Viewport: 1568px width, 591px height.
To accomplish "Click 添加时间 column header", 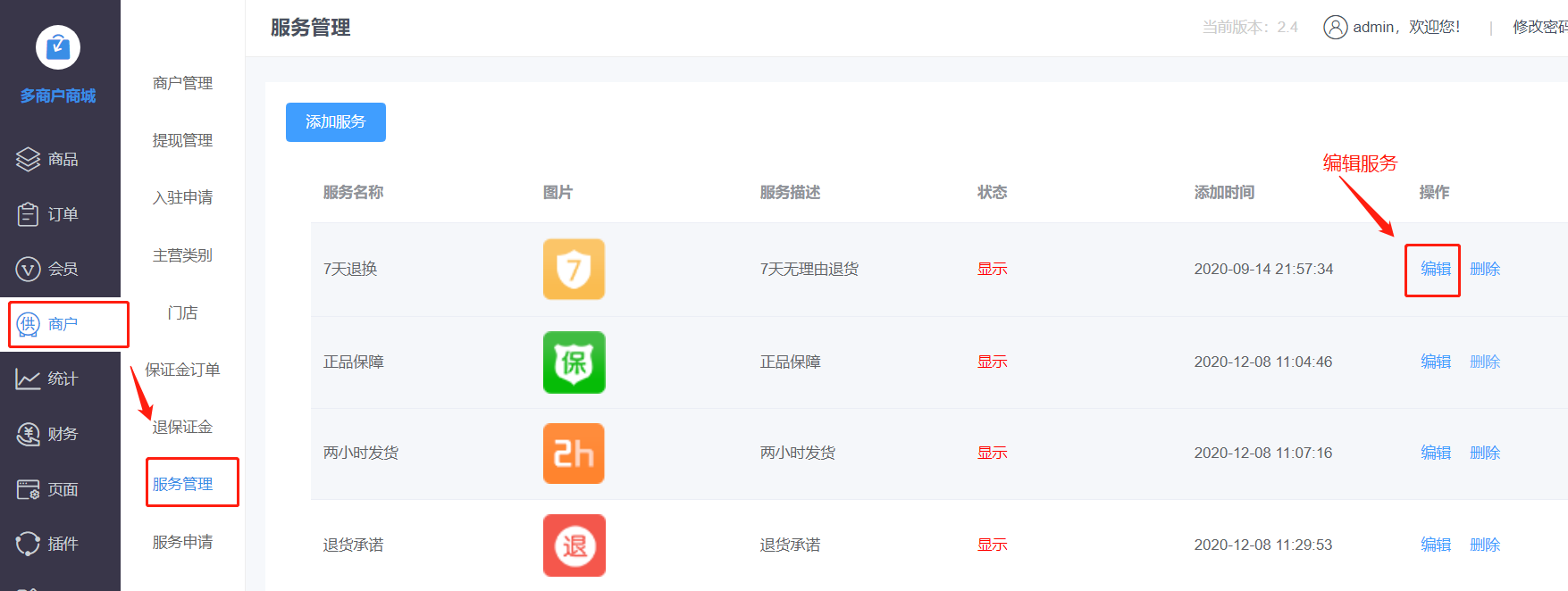I will 1224,192.
